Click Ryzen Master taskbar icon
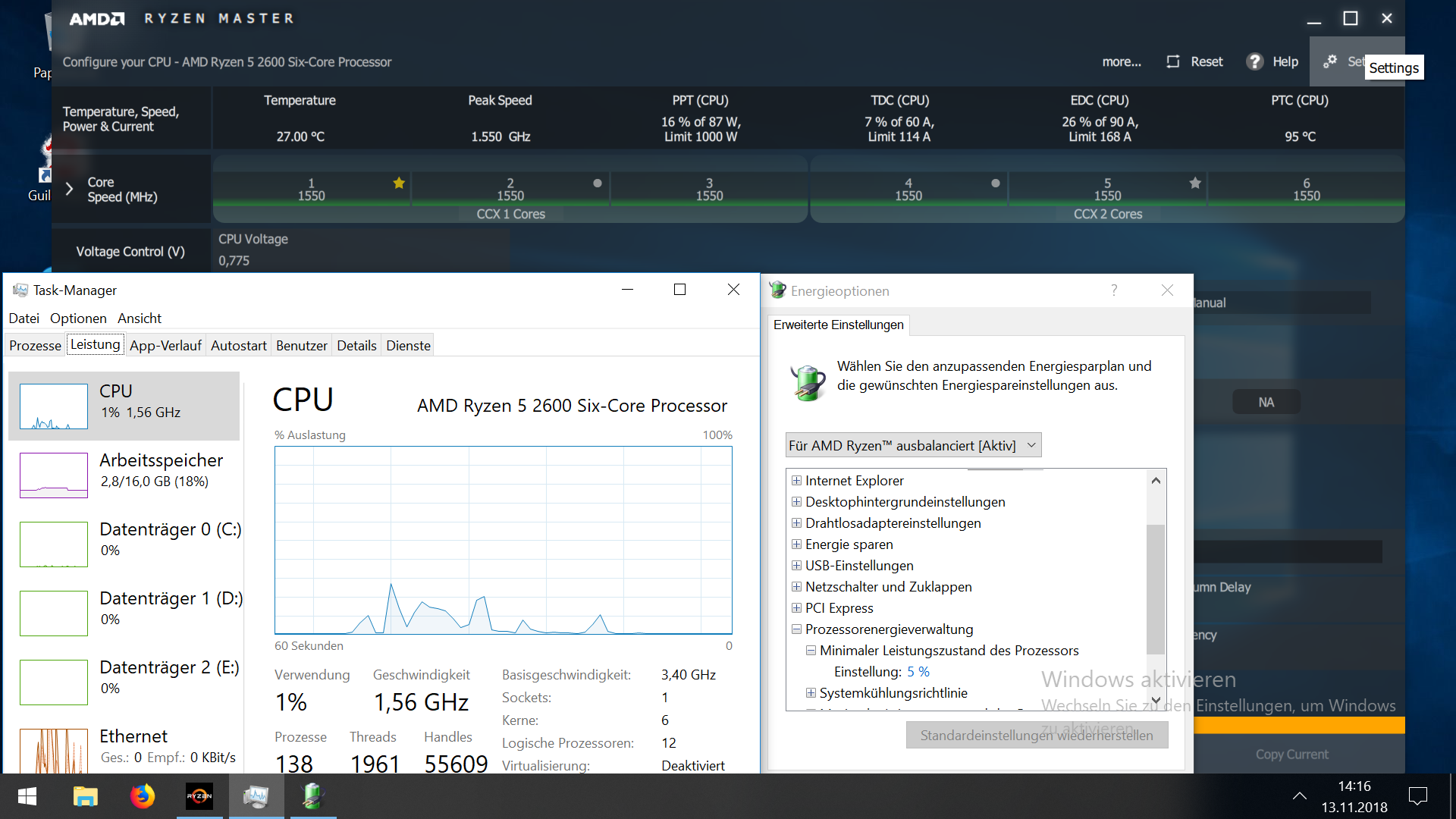 pos(199,796)
